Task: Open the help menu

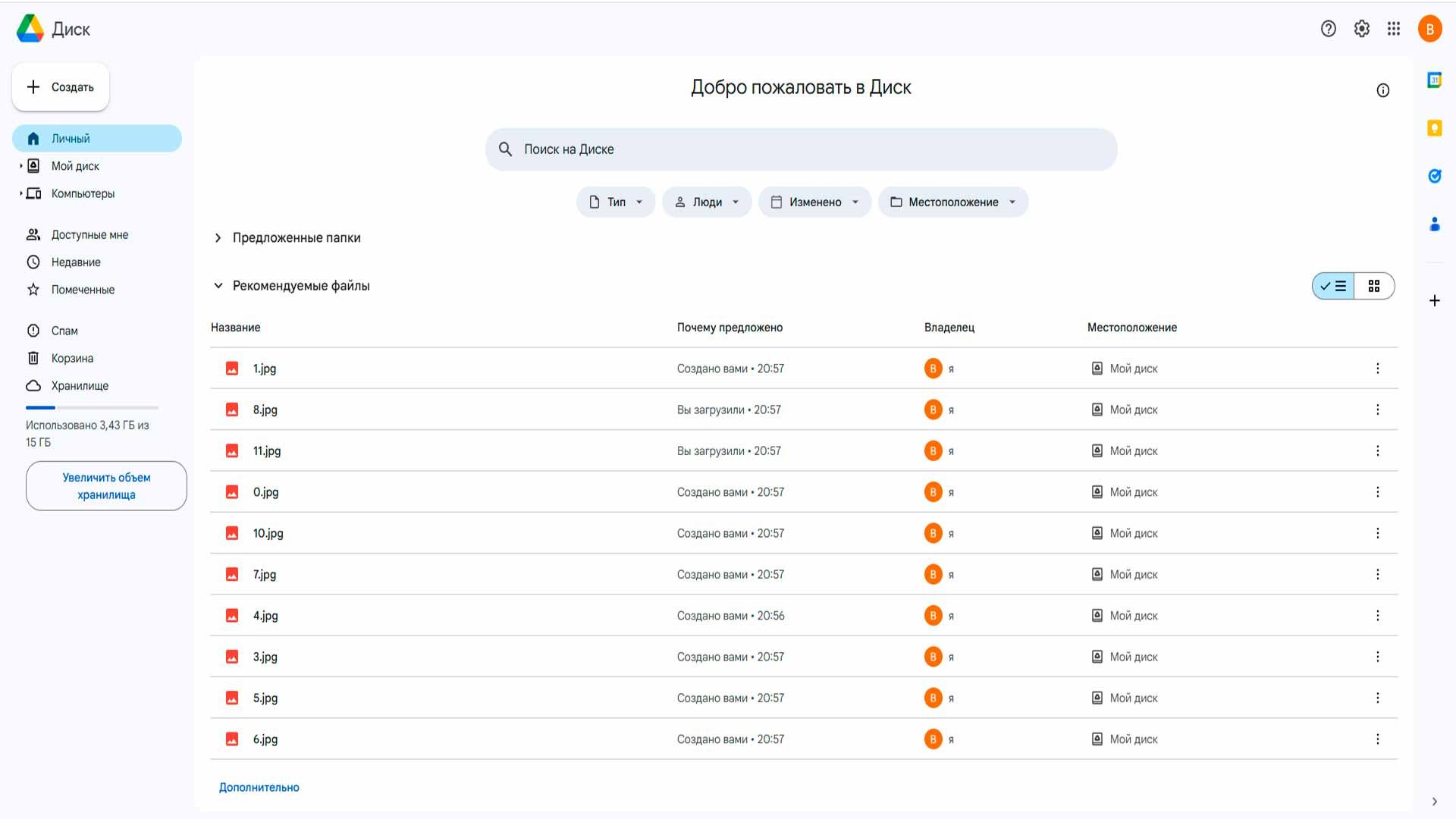Action: pos(1328,29)
